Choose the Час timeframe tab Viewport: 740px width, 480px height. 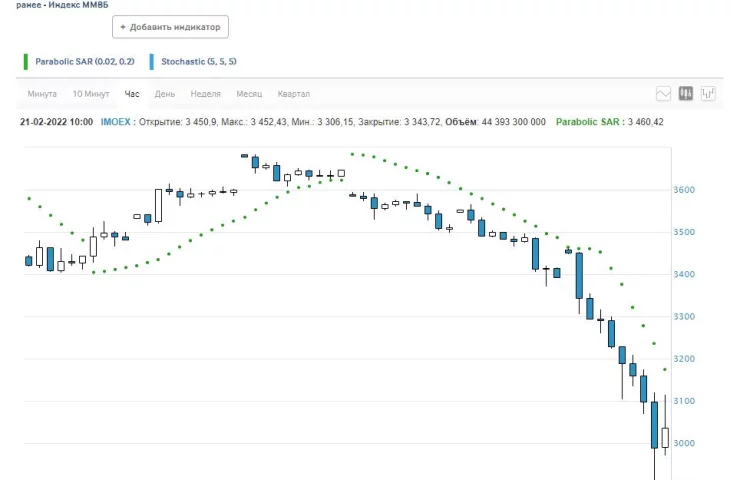(x=132, y=94)
